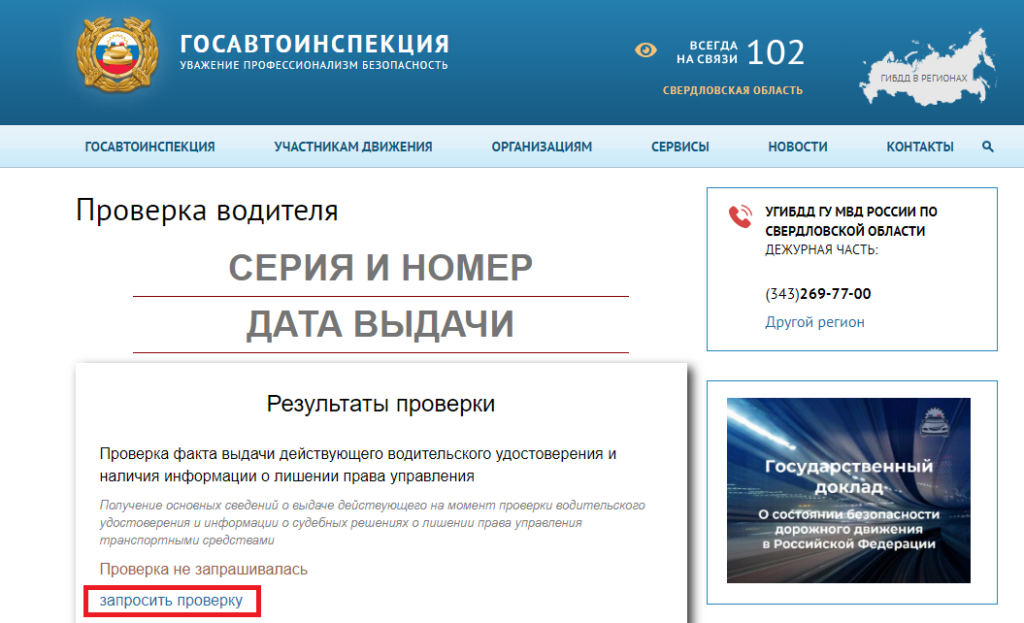This screenshot has height=623, width=1024.
Task: Open site search with the magnifier icon
Action: click(988, 147)
